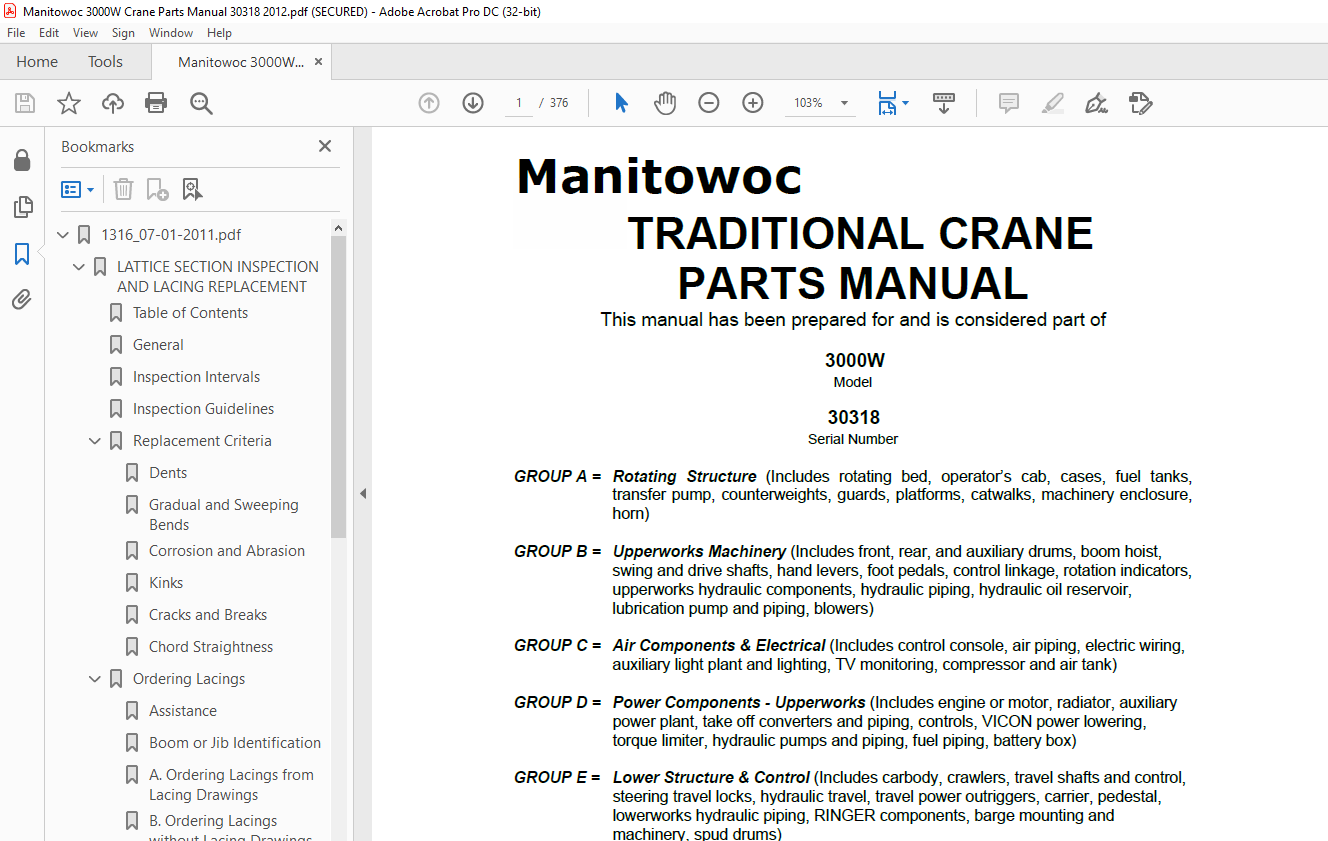The height and width of the screenshot is (841, 1328).
Task: Click the Save file icon
Action: (x=25, y=103)
